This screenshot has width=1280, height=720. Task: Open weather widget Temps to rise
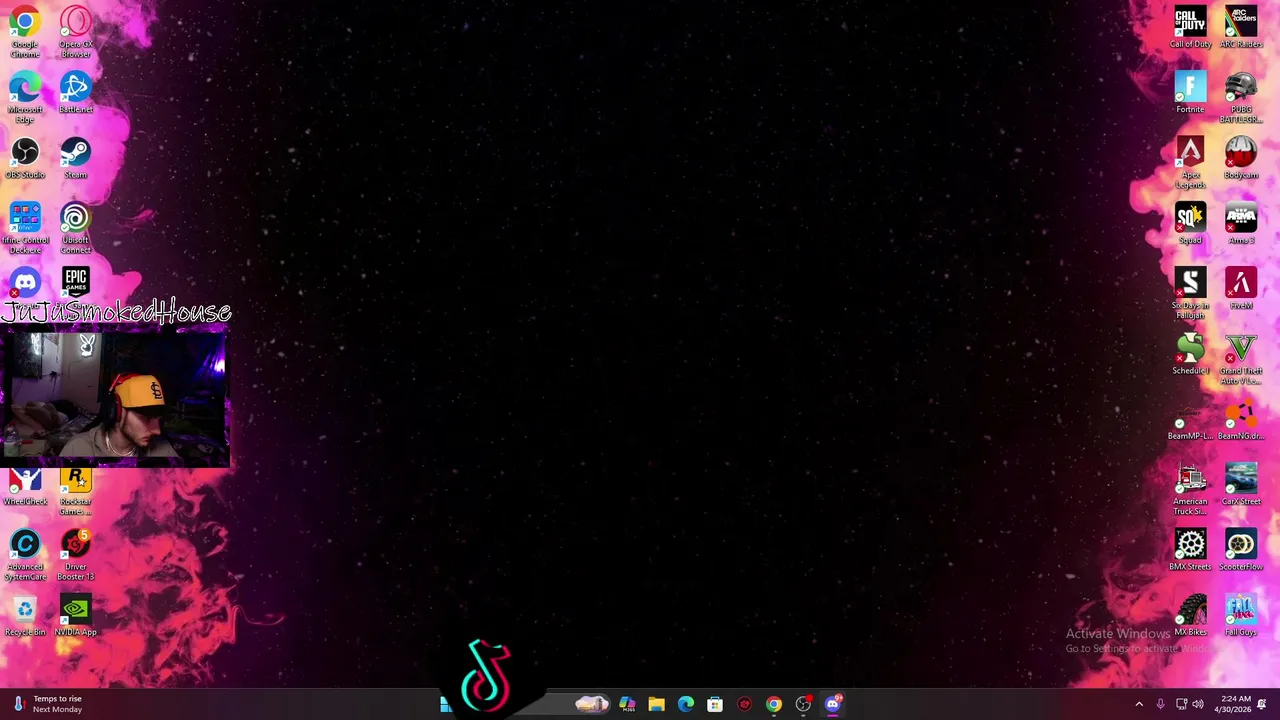click(x=47, y=704)
